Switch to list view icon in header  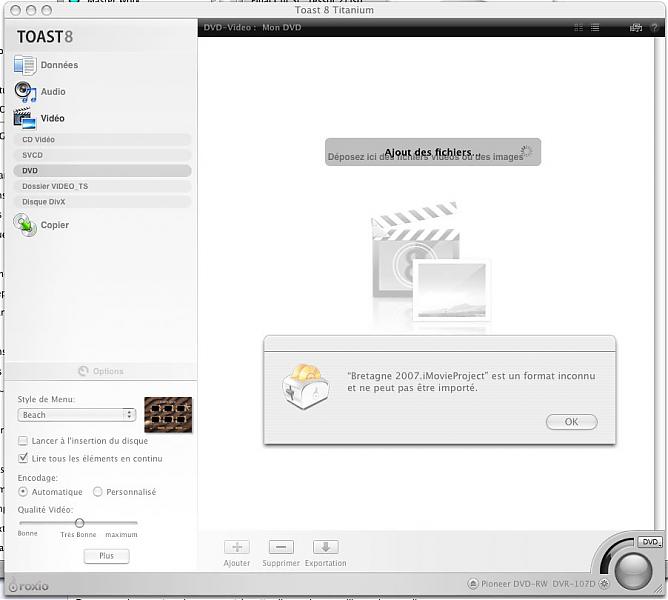pos(595,28)
